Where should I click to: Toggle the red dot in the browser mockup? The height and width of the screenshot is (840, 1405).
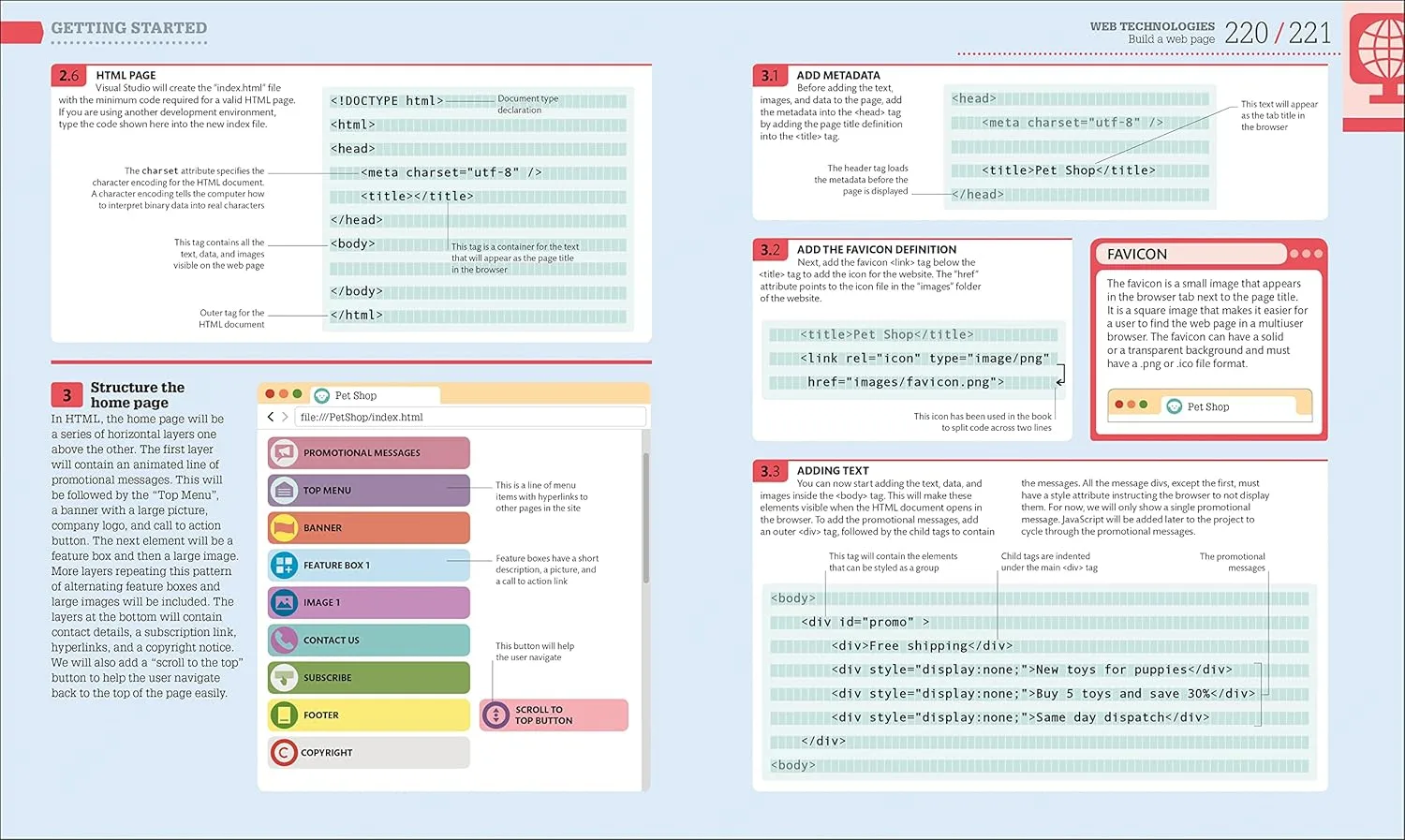pyautogui.click(x=270, y=393)
